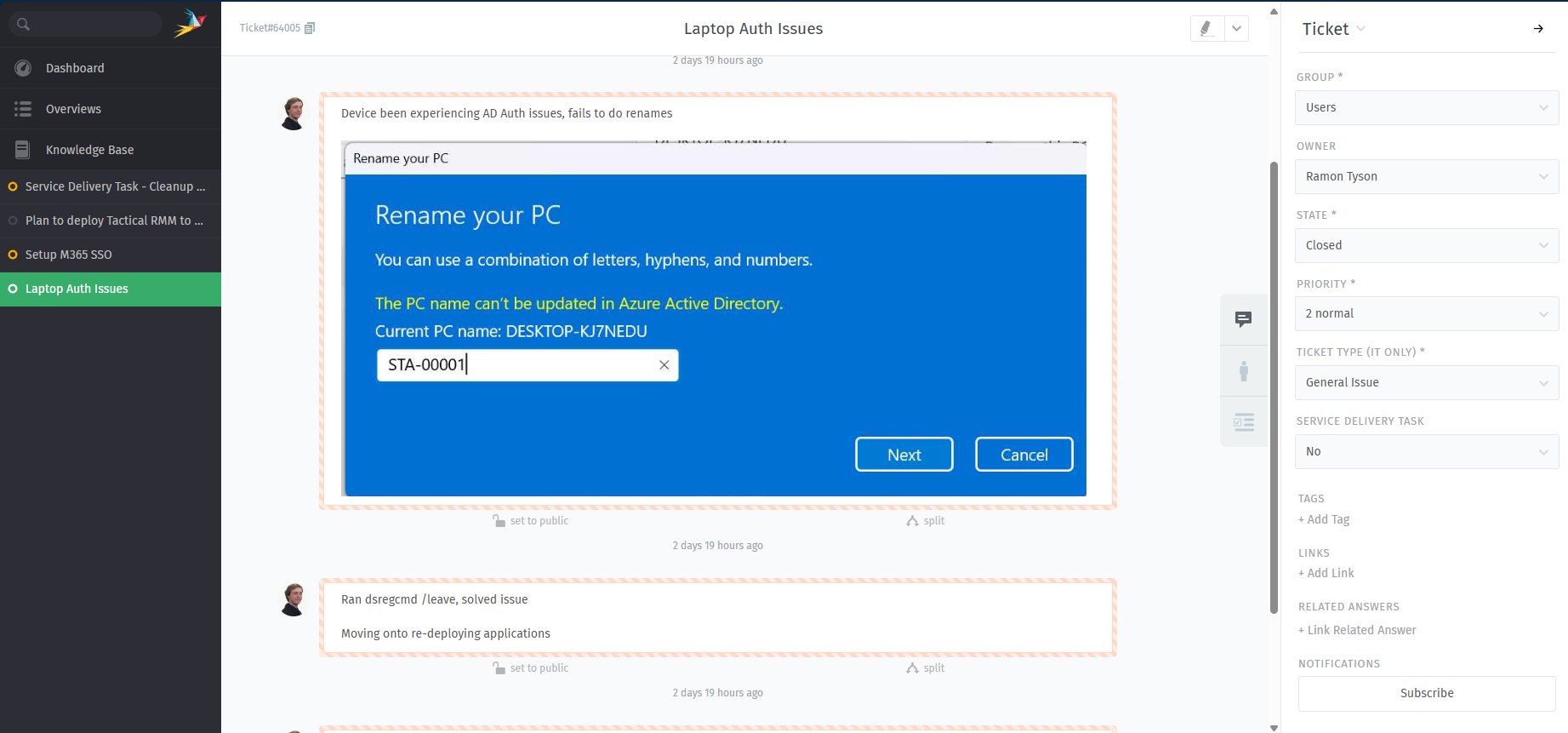Collapse the sidebar with the arrow icon
This screenshot has height=733, width=1568.
tap(1537, 29)
